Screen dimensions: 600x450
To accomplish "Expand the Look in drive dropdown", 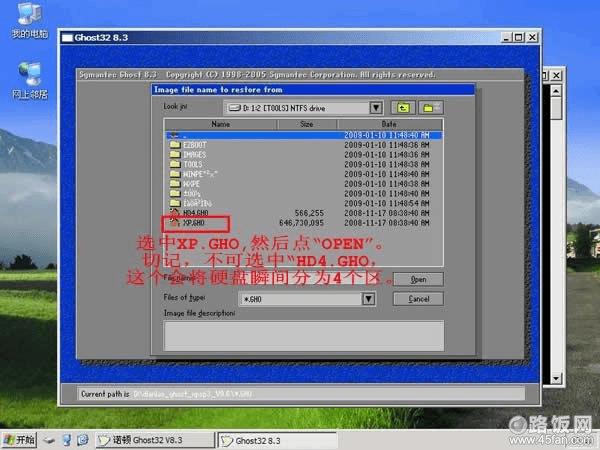I will (376, 108).
